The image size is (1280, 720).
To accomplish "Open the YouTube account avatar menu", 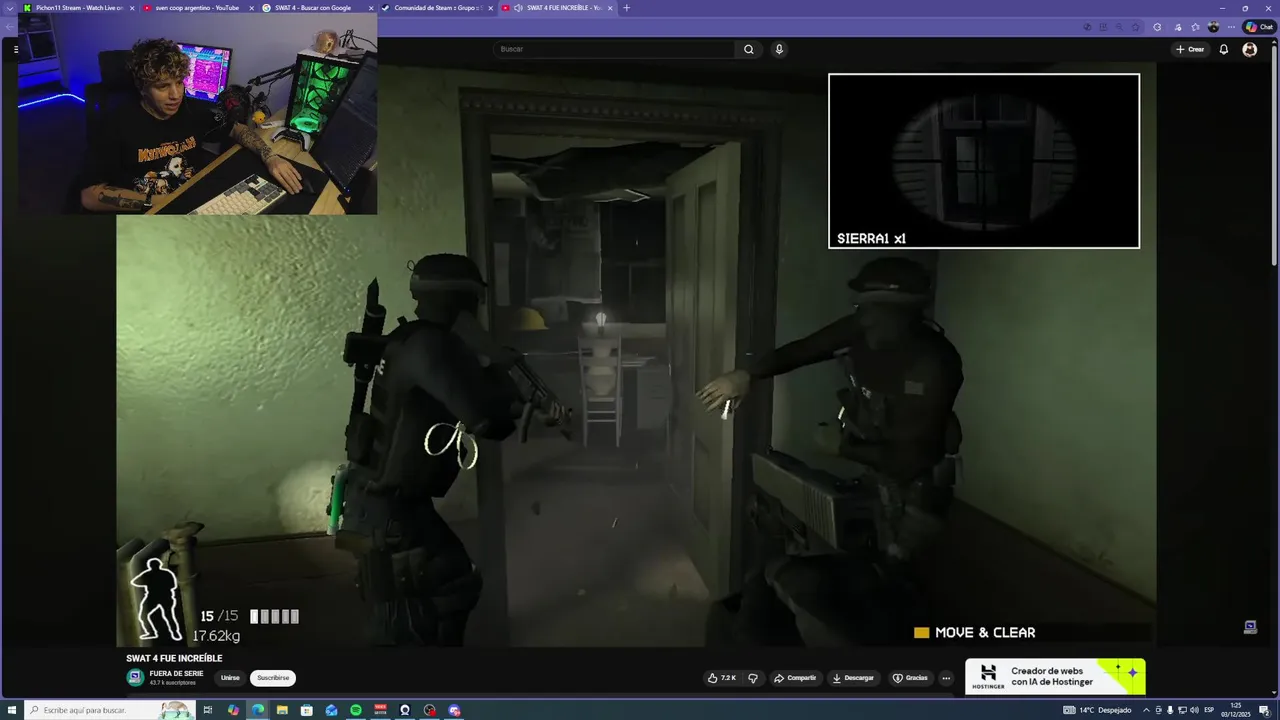I will [x=1249, y=49].
